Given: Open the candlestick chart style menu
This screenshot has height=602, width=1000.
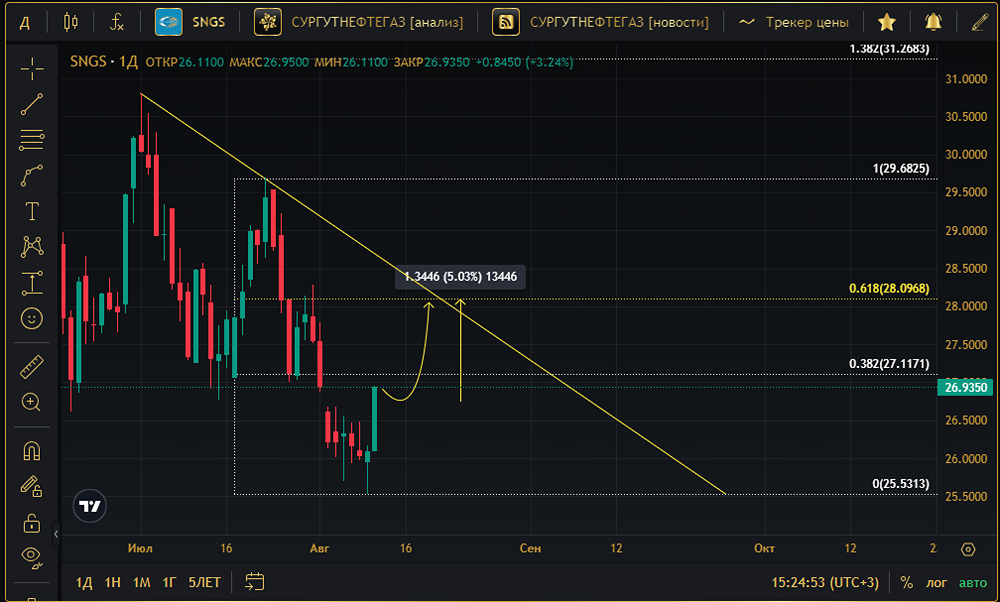Looking at the screenshot, I should tap(71, 22).
